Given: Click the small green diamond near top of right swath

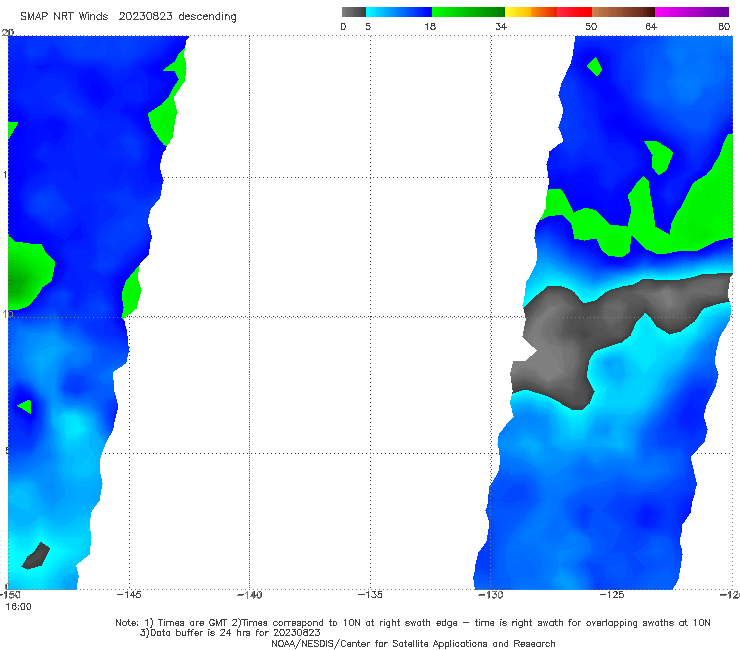Looking at the screenshot, I should coord(595,66).
